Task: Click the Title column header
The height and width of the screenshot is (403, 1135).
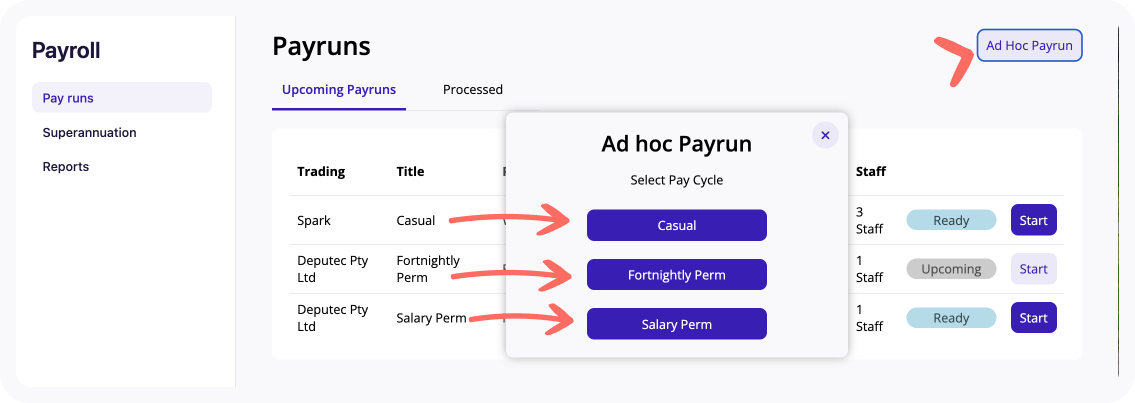Action: (x=410, y=171)
